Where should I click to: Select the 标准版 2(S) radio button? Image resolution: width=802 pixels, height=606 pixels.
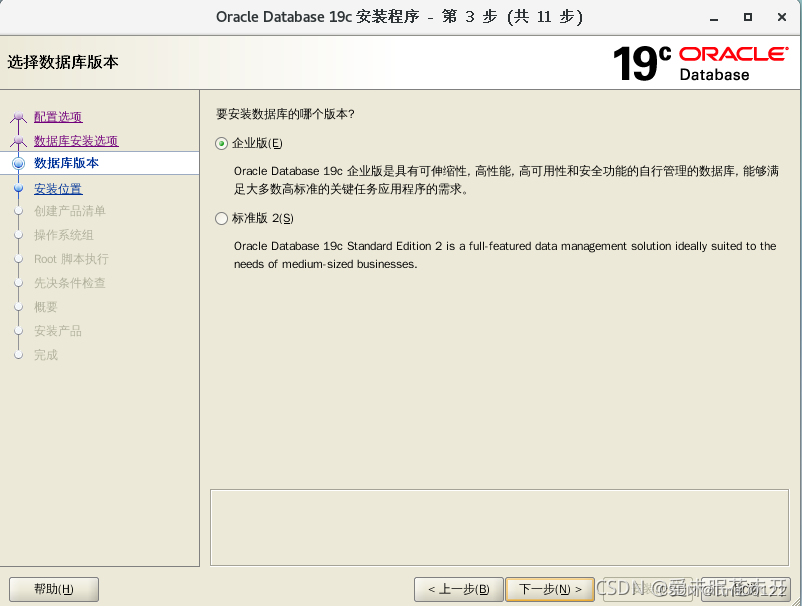coord(221,219)
